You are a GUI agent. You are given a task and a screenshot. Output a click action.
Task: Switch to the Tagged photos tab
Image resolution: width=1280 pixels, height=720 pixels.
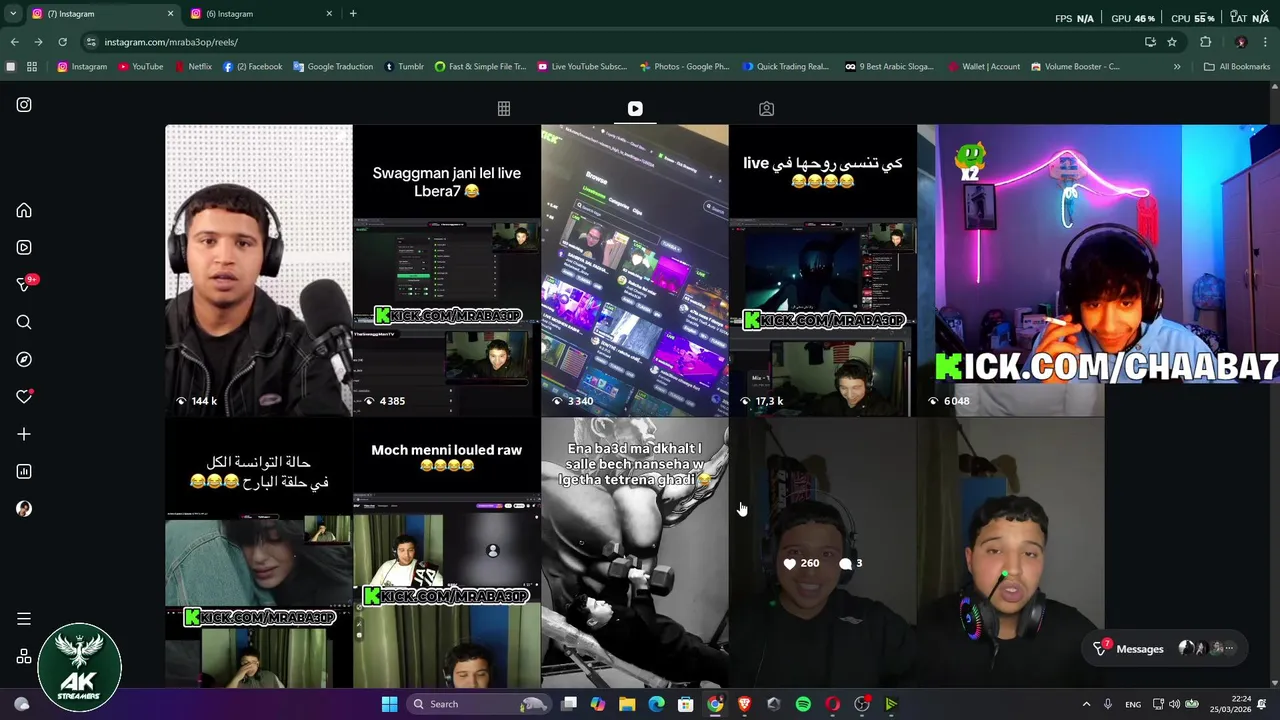point(766,109)
